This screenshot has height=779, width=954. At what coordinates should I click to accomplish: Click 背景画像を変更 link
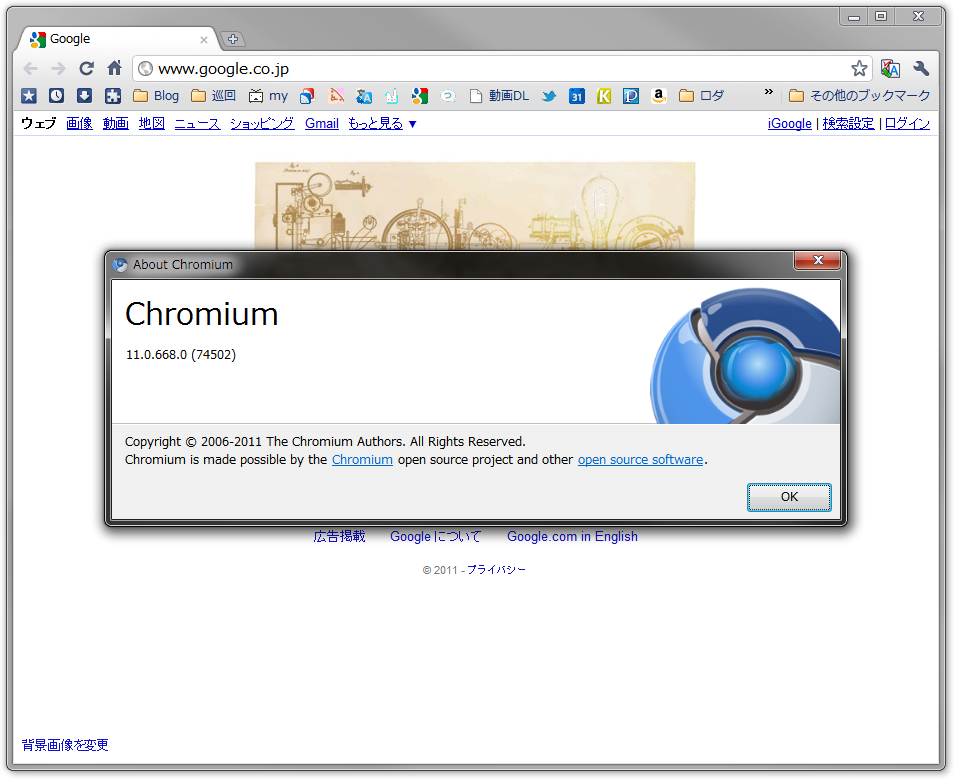click(65, 745)
